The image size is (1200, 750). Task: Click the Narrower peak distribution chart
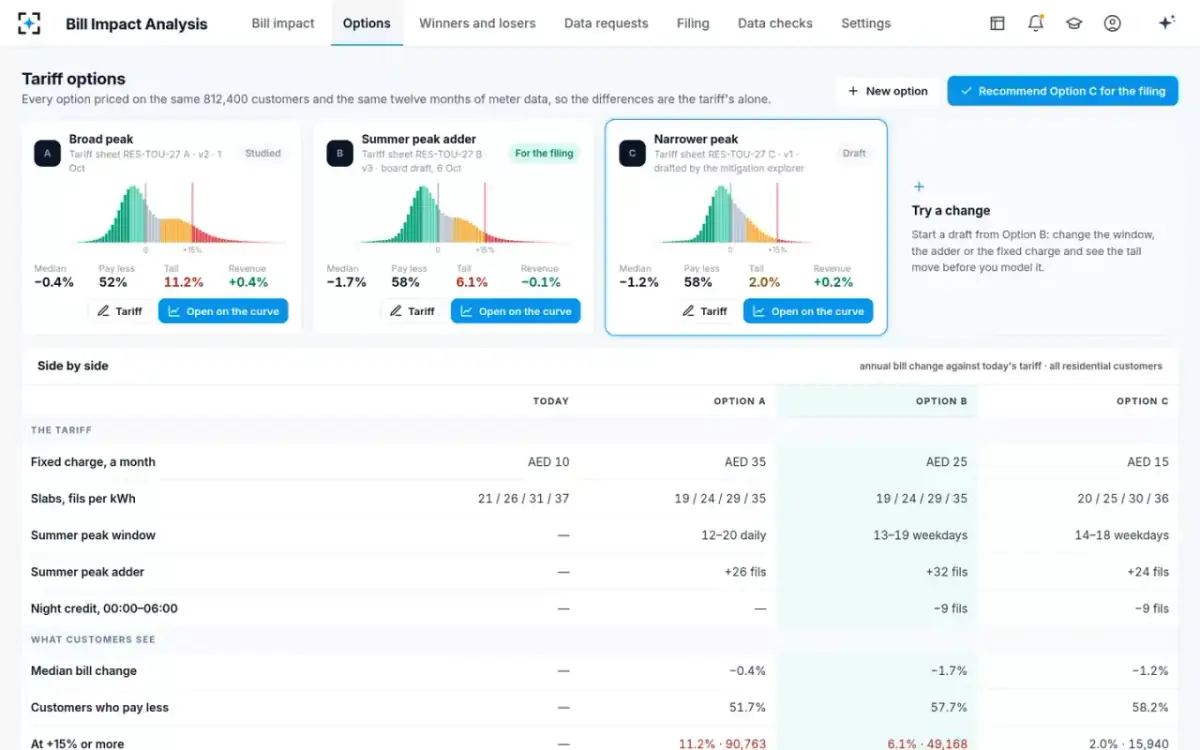click(745, 215)
